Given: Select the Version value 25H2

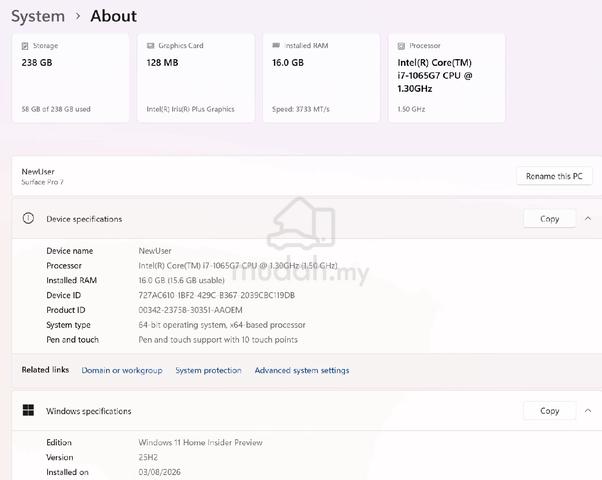Looking at the screenshot, I should click(x=148, y=457).
